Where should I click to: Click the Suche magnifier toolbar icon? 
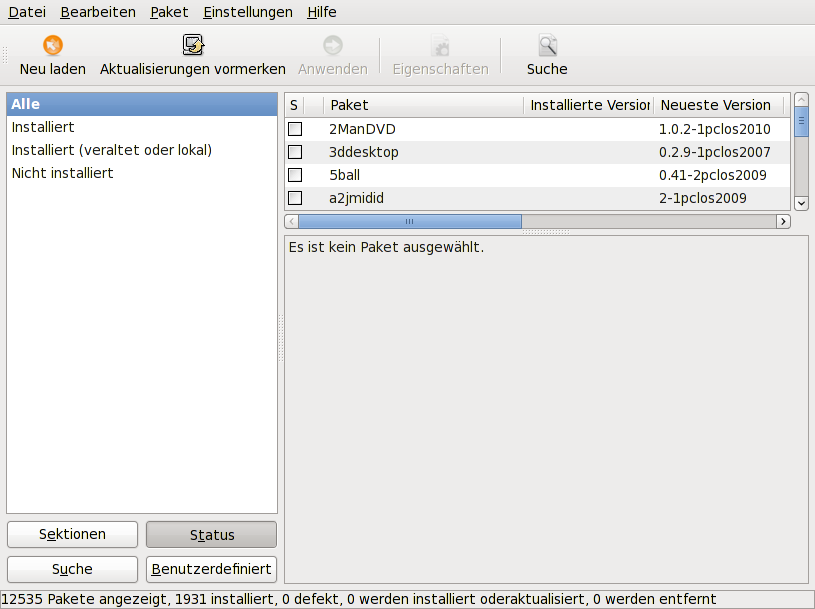(547, 46)
